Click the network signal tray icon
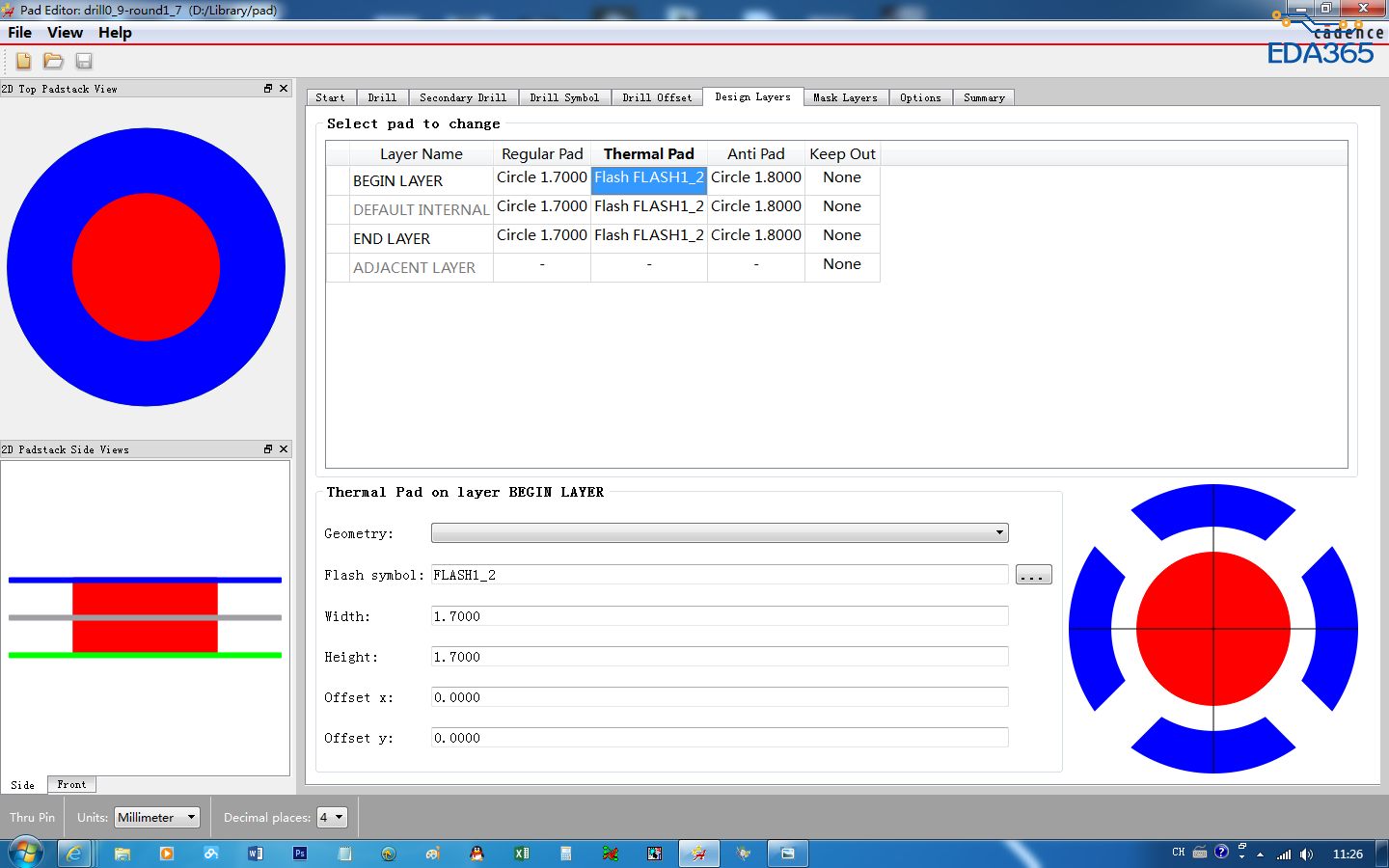This screenshot has width=1389, height=868. (1284, 854)
